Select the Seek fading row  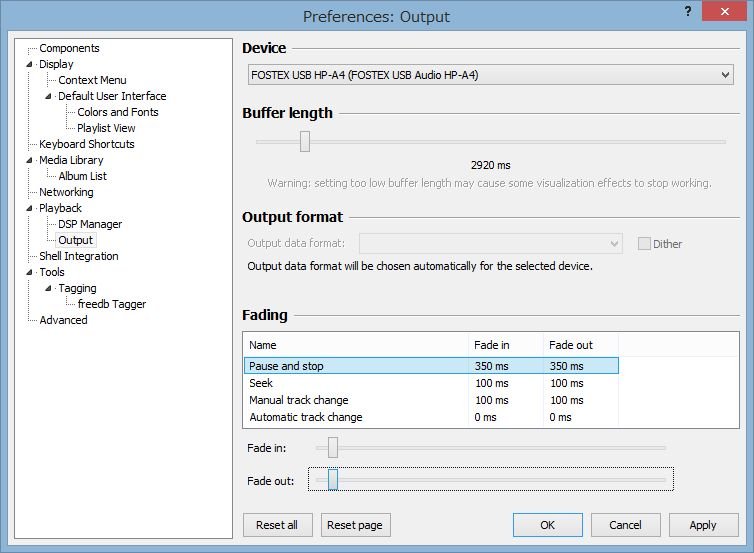click(x=431, y=383)
